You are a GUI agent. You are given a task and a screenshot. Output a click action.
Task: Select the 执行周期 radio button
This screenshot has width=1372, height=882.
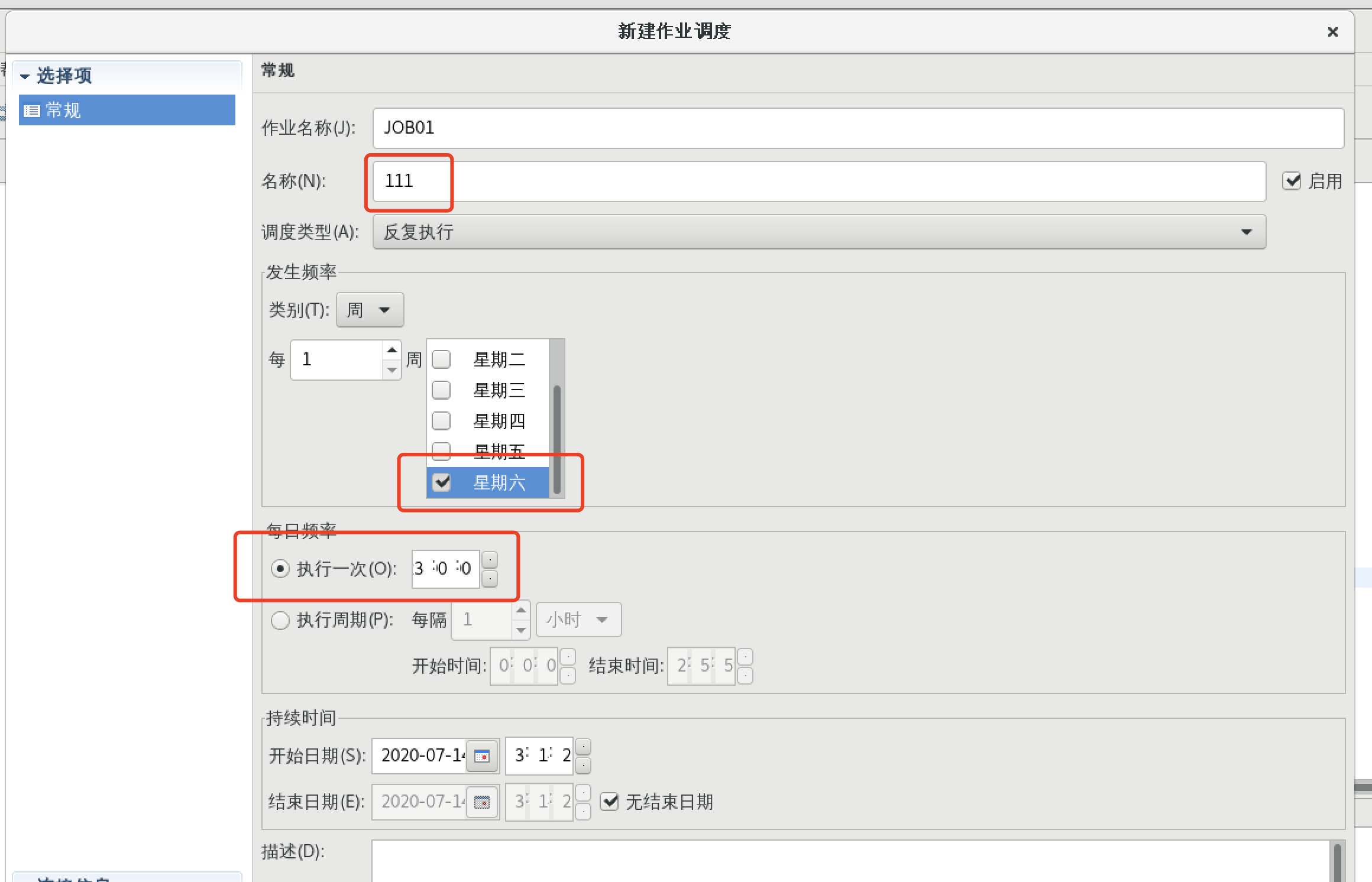click(x=280, y=620)
